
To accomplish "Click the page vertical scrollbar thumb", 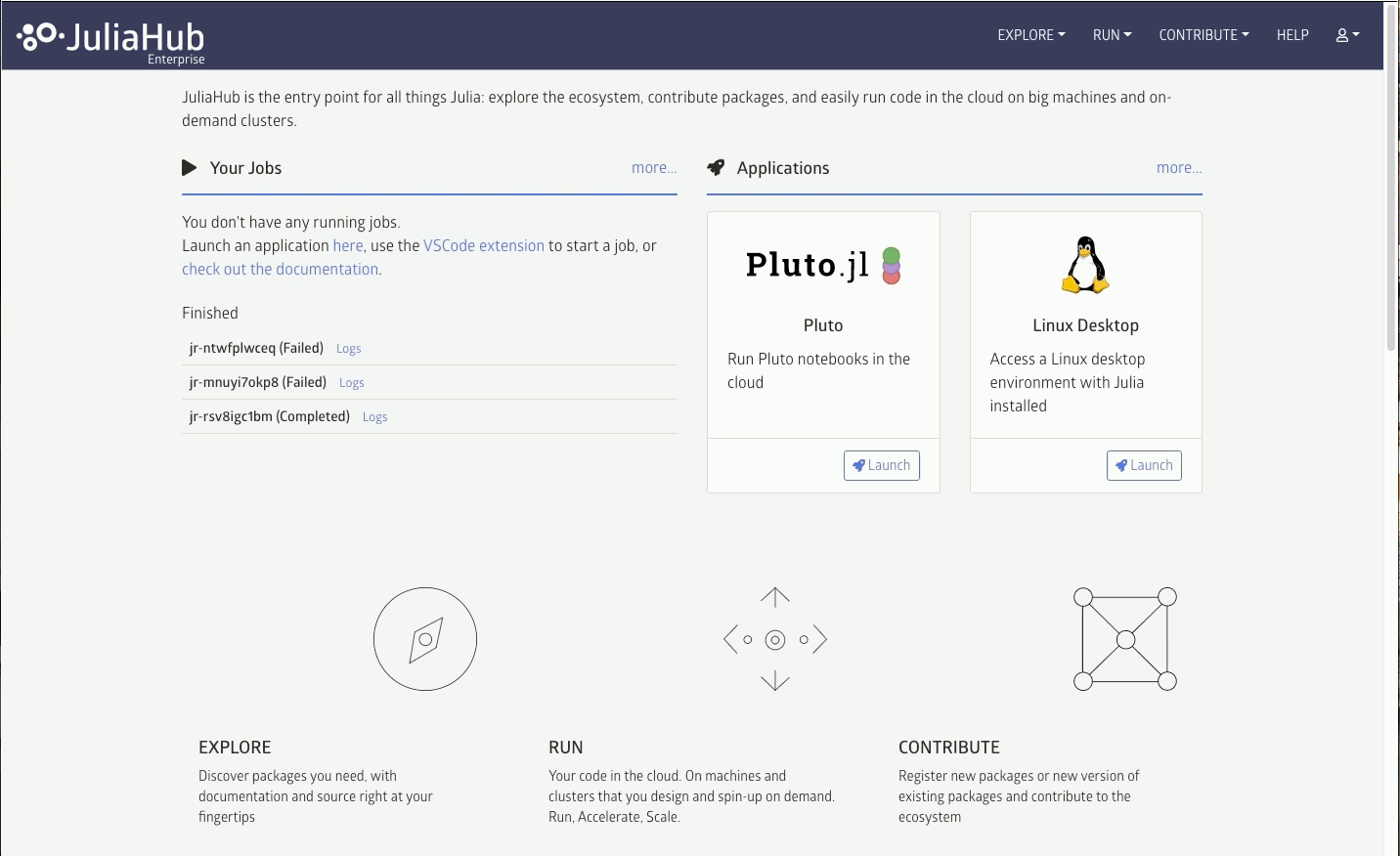I will coord(1392,176).
